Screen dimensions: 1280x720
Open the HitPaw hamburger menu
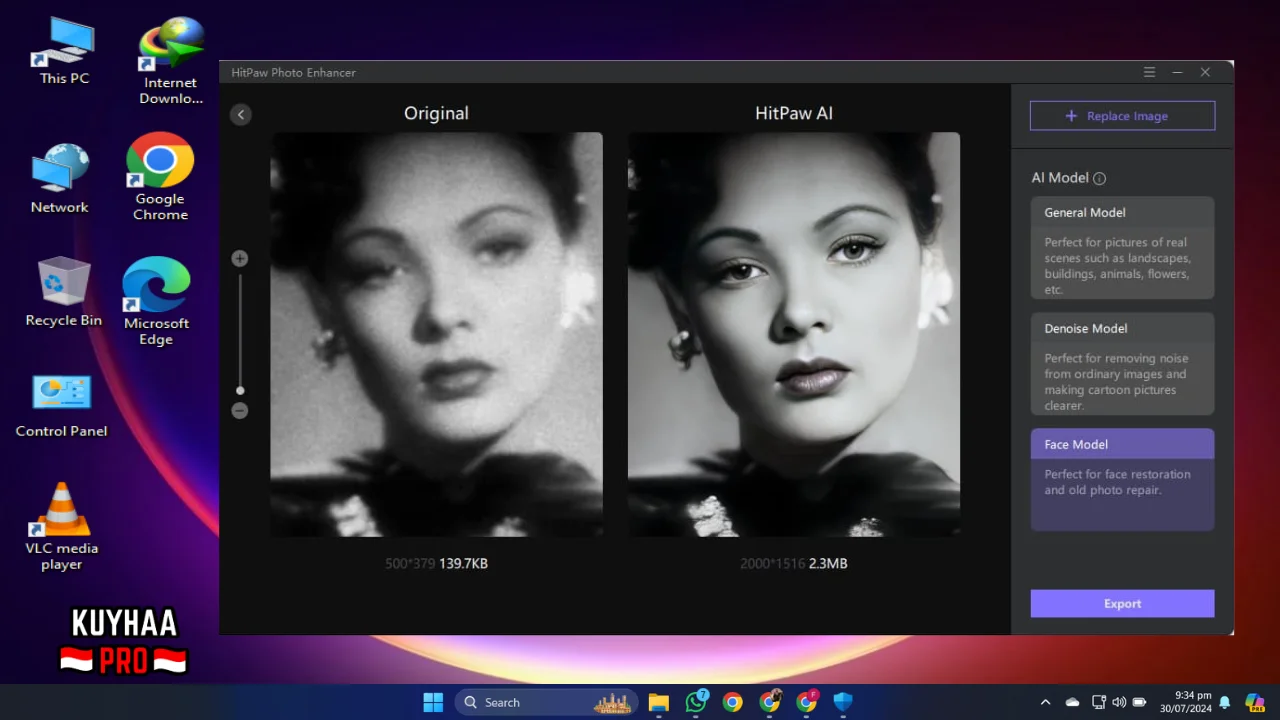coord(1150,72)
